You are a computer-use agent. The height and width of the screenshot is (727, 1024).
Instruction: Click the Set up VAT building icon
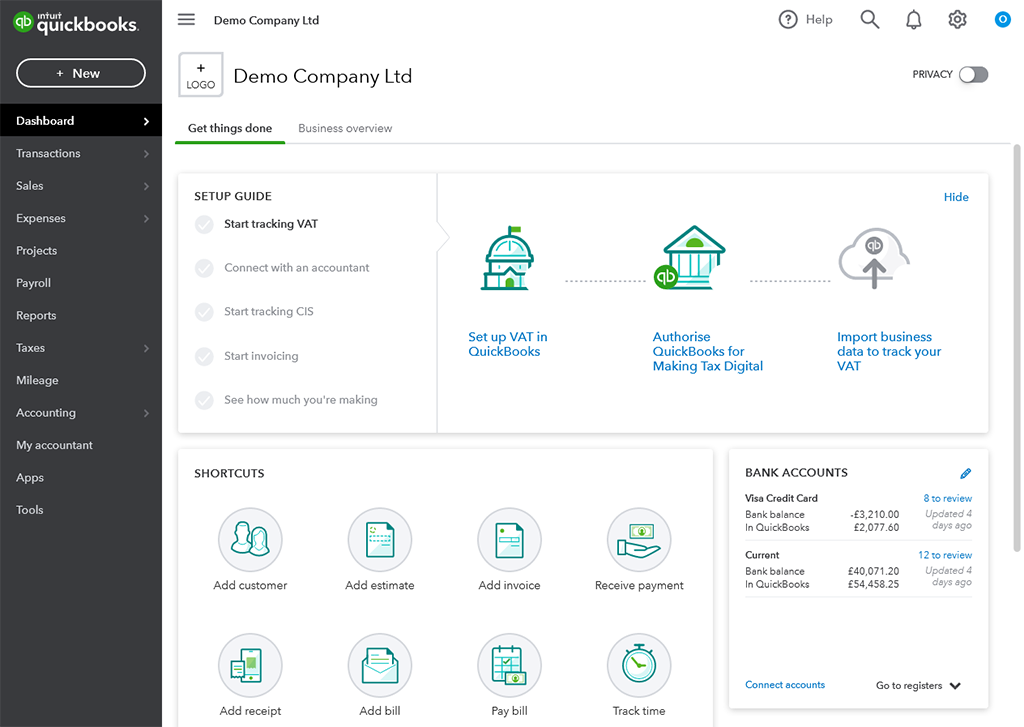point(507,258)
